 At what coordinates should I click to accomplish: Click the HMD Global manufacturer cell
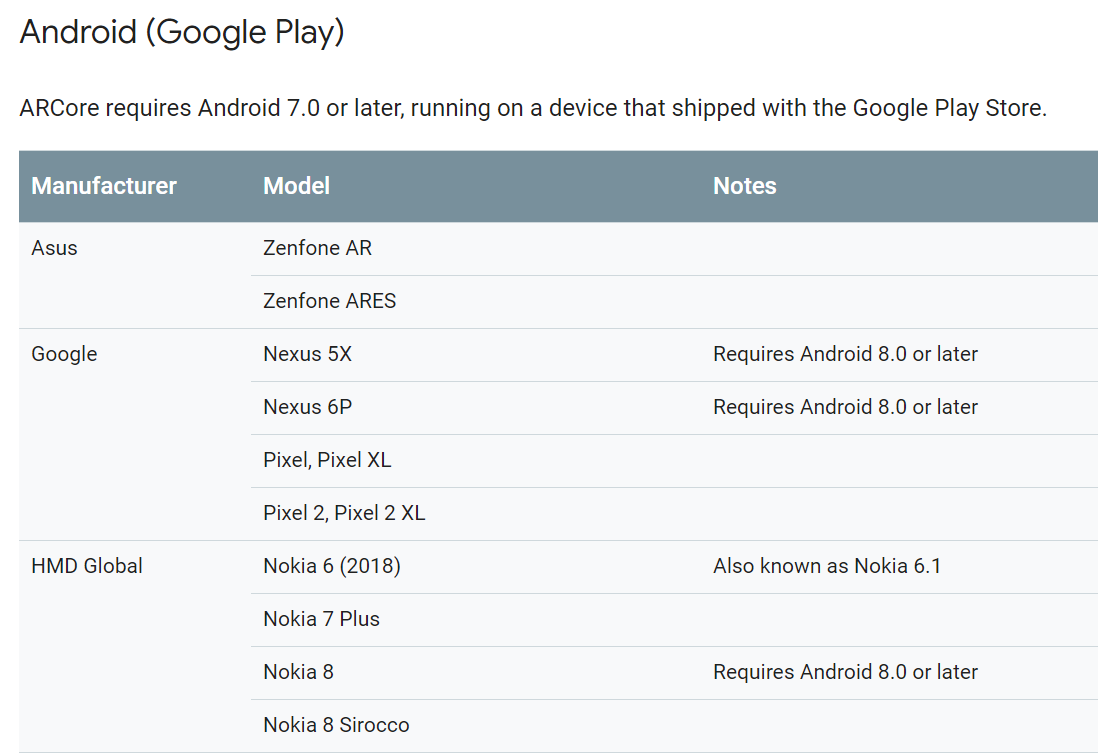(87, 566)
